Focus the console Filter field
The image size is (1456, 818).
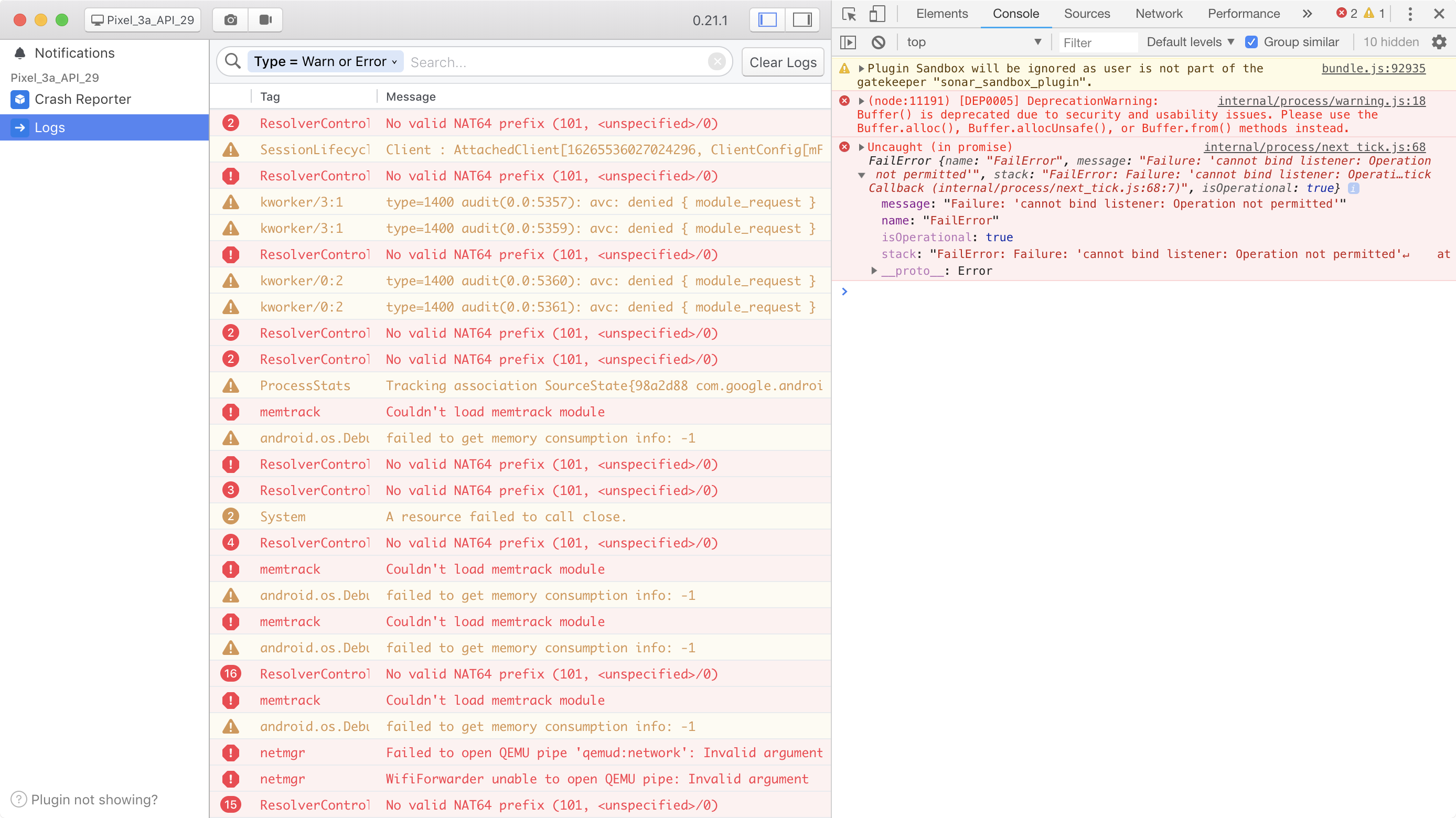pyautogui.click(x=1097, y=42)
